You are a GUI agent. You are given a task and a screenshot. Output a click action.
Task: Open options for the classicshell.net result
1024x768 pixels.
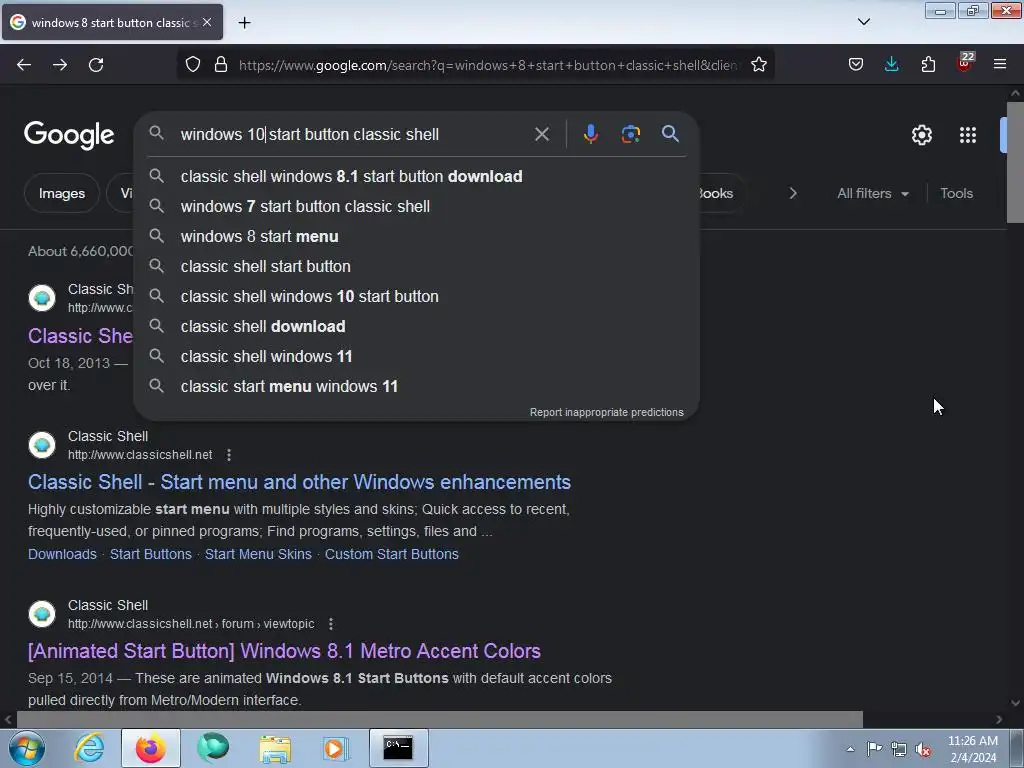click(x=229, y=455)
